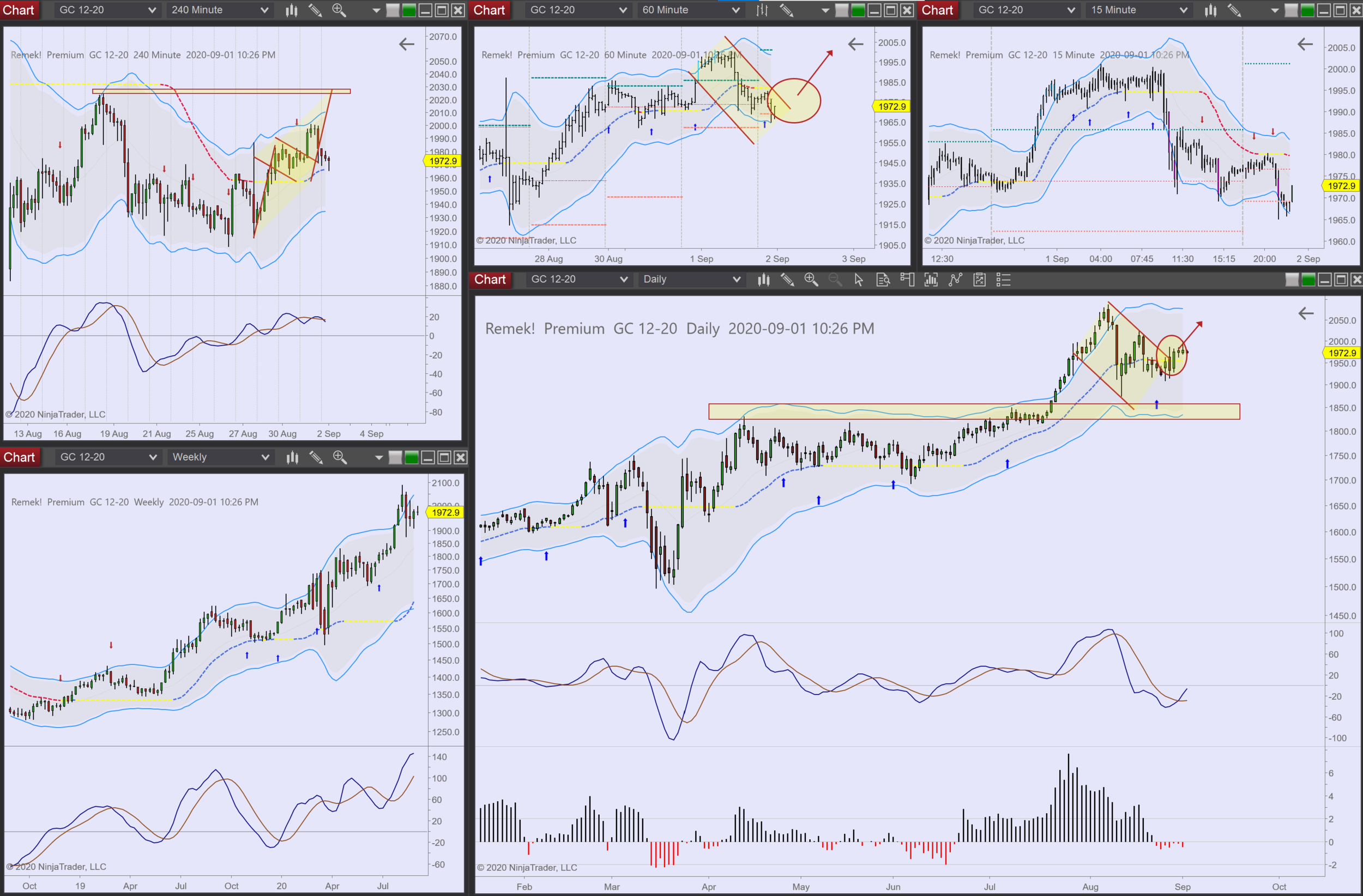Select the cursor pointer tool on Daily chart
Screen dimensions: 1363x896
(x=859, y=280)
